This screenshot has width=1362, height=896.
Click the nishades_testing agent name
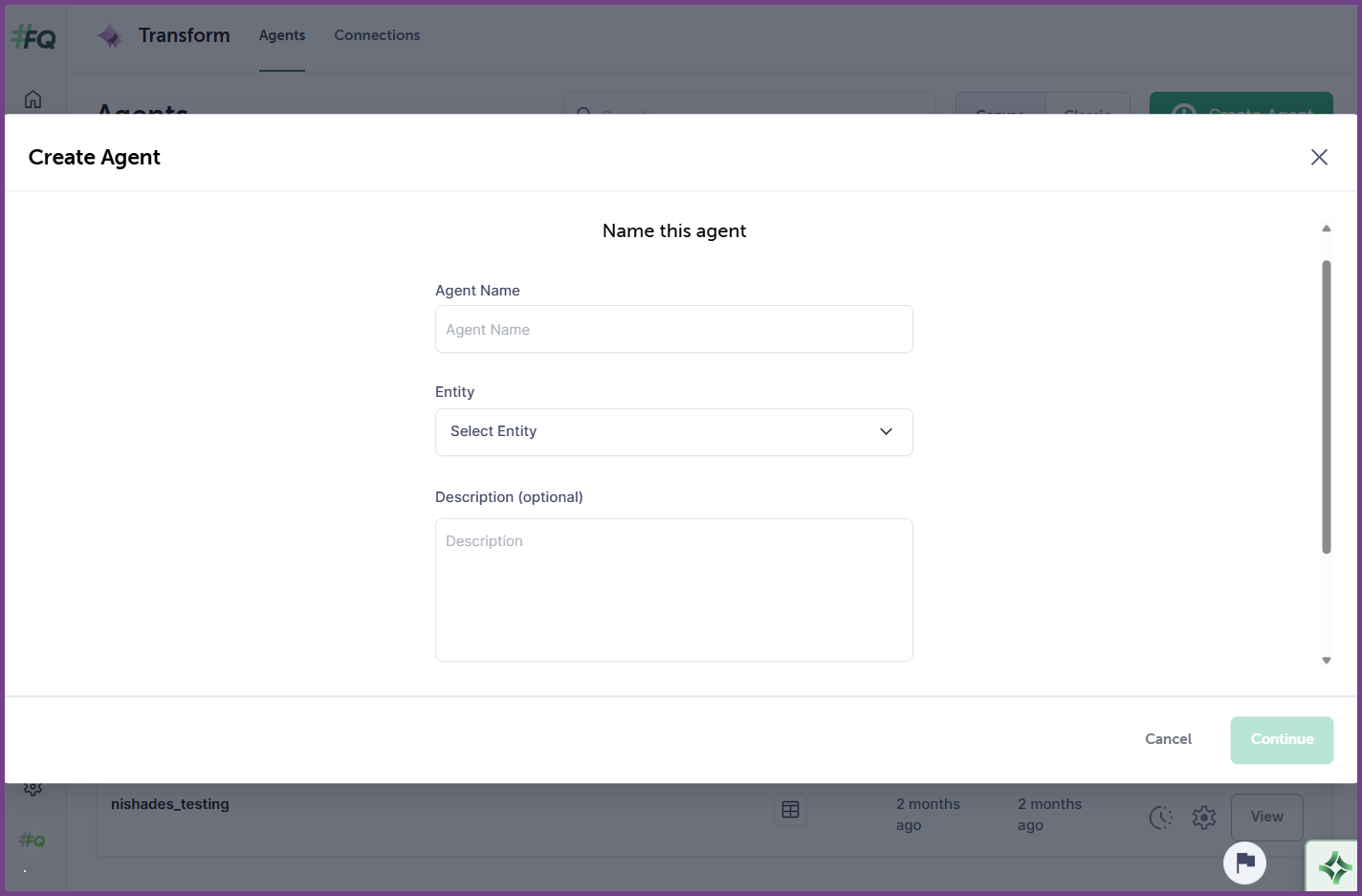170,804
